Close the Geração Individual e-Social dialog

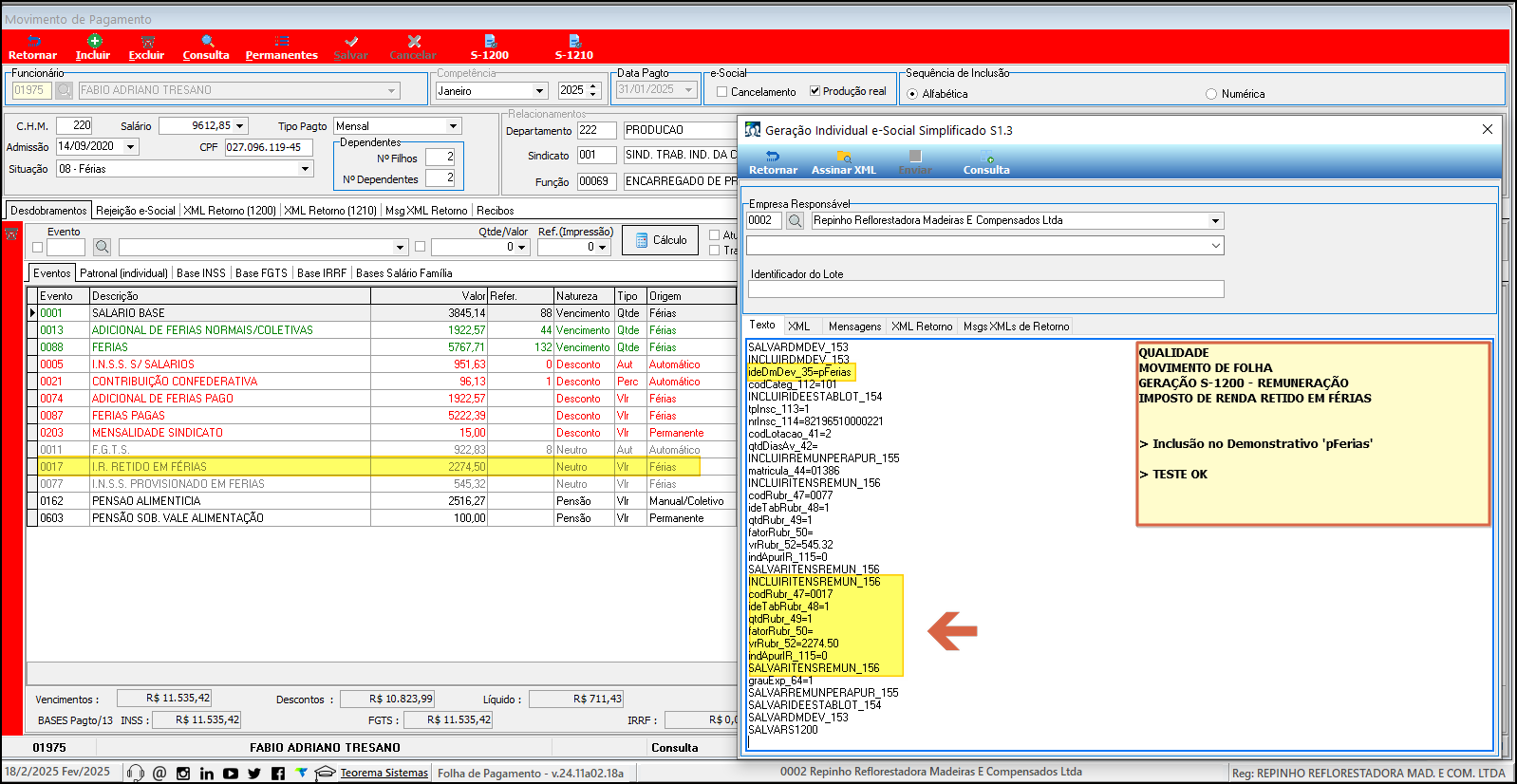pos(1488,130)
